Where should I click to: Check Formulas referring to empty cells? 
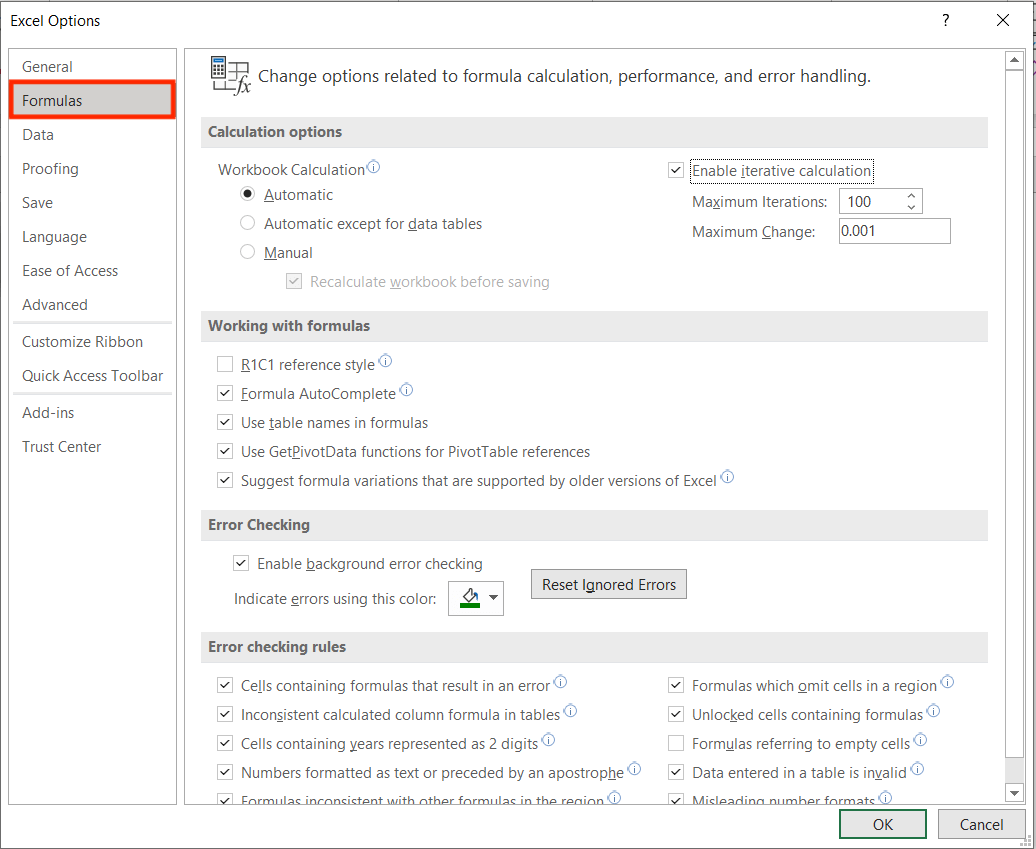[x=676, y=744]
